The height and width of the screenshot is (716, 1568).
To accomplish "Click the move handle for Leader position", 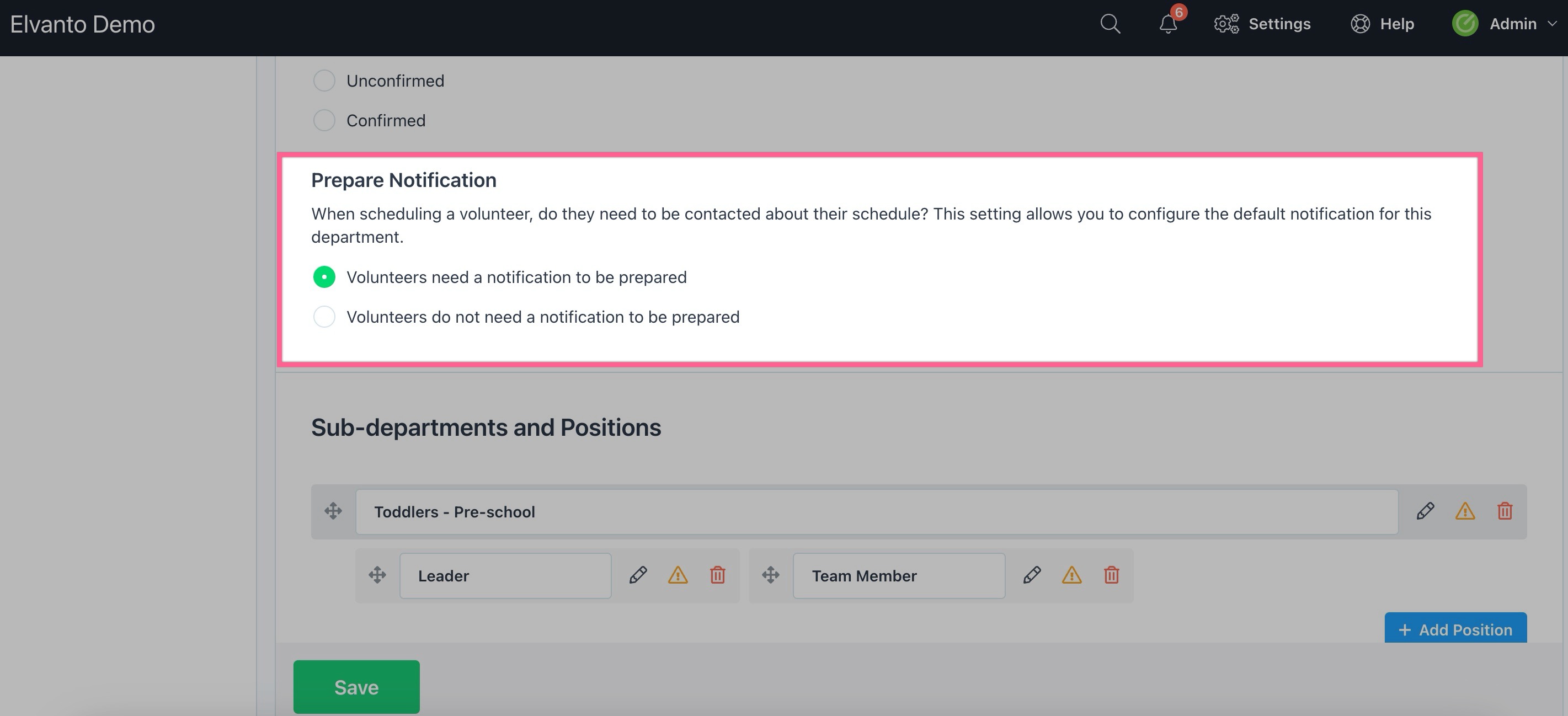I will 377,575.
